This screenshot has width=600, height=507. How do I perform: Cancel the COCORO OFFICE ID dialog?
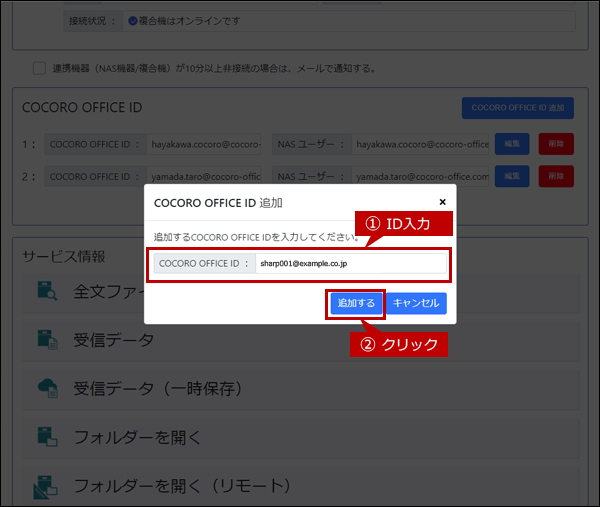click(x=416, y=303)
